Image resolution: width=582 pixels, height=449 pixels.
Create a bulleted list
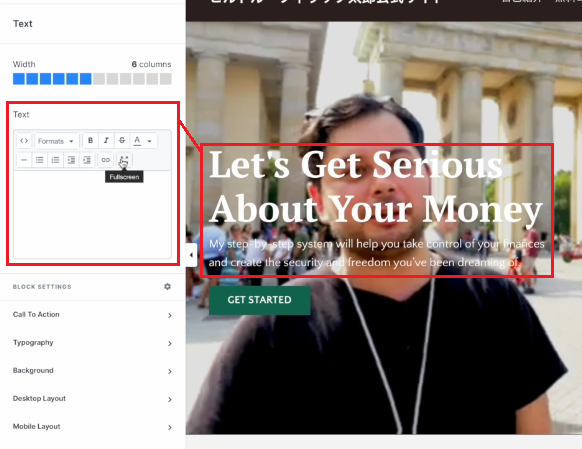coord(40,160)
